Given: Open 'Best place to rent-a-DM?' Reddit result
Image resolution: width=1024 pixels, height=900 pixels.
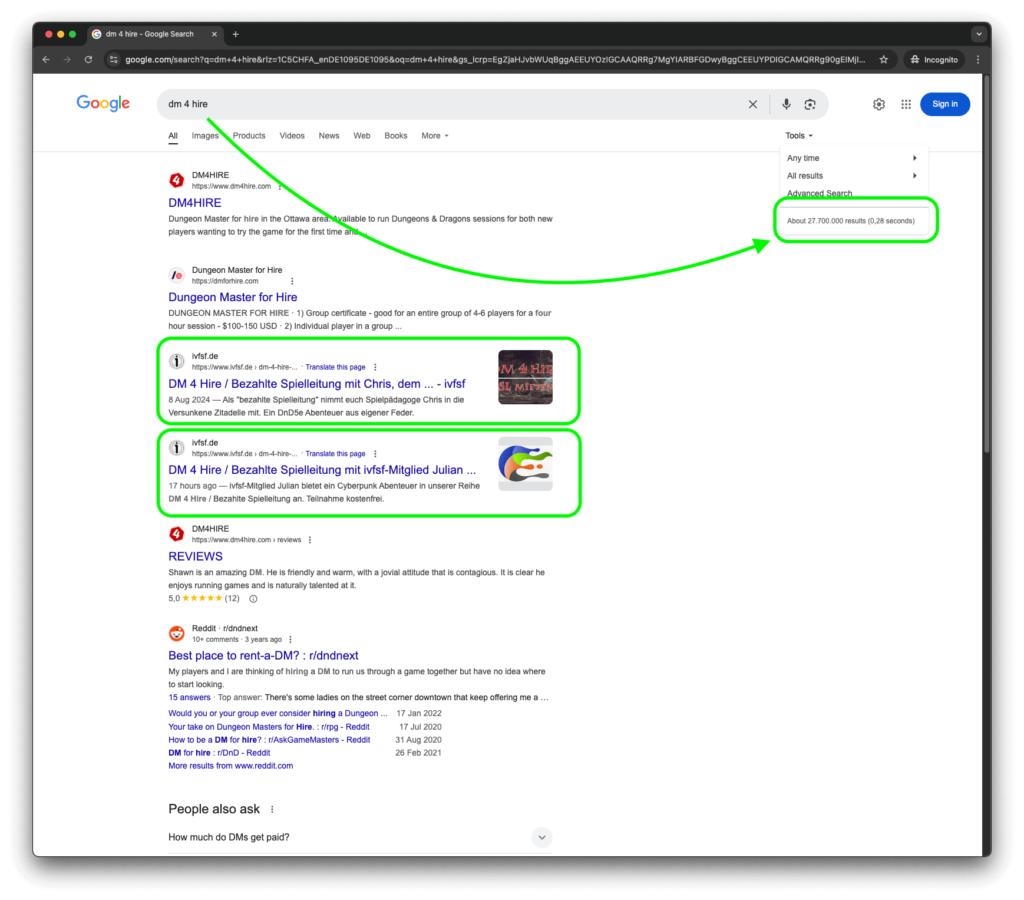Looking at the screenshot, I should (263, 655).
